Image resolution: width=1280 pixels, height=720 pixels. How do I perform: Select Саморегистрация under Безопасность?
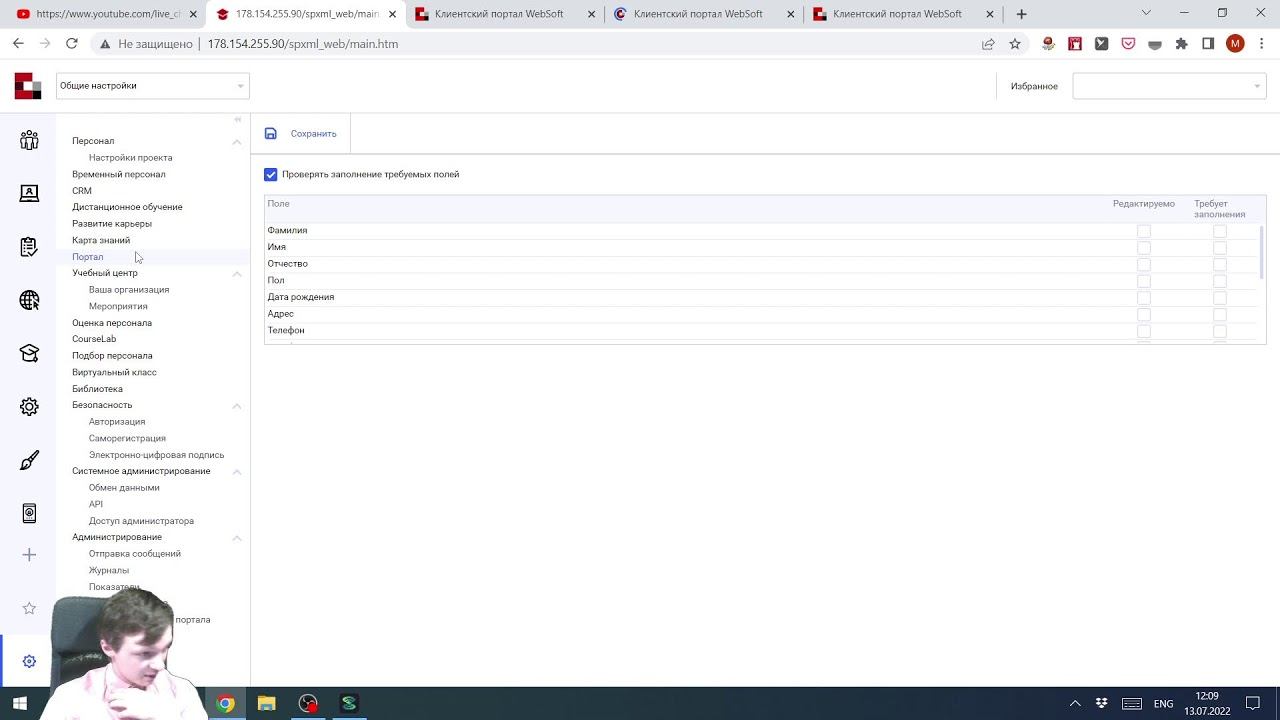coord(127,438)
